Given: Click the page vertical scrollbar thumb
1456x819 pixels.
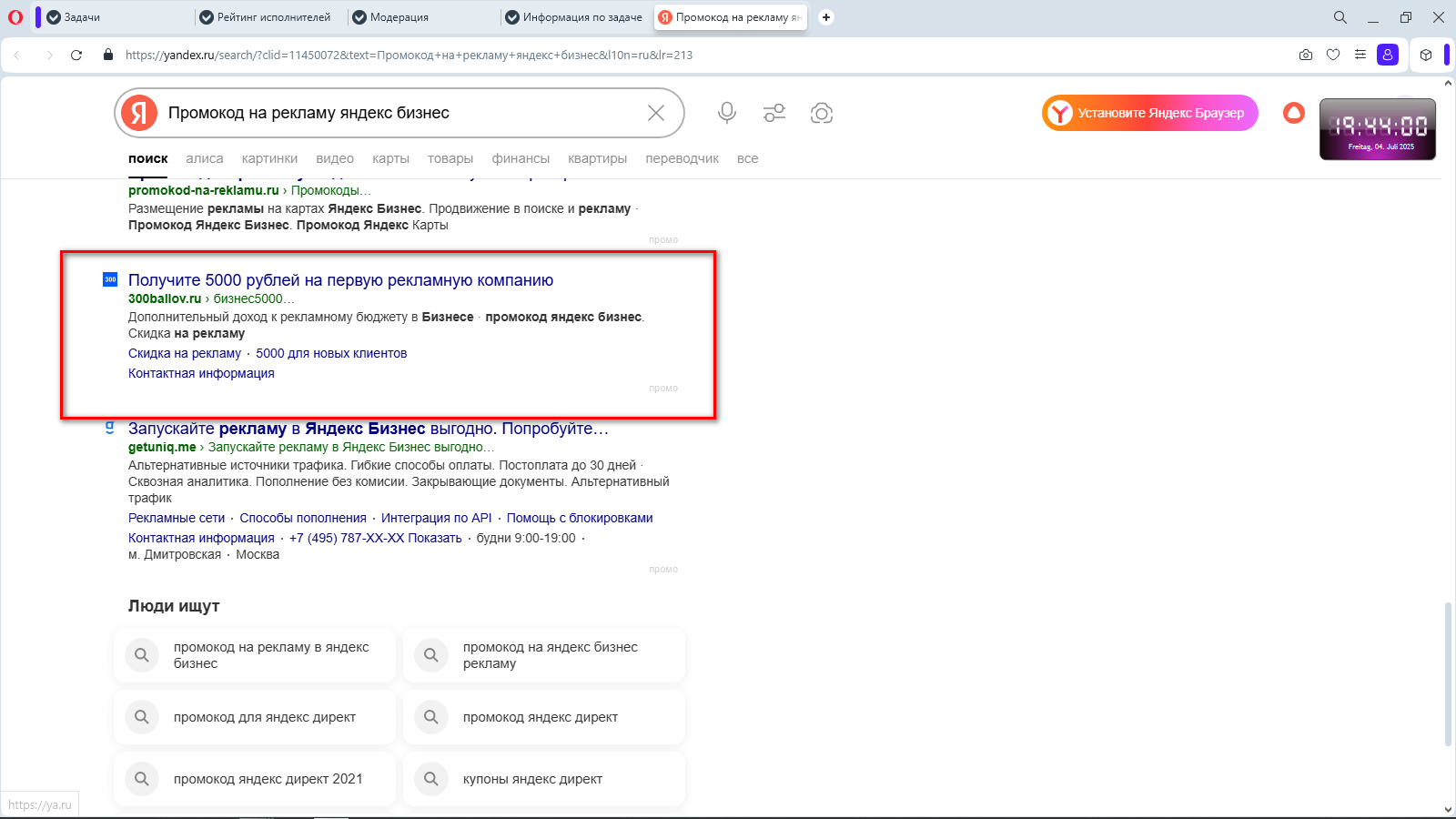Looking at the screenshot, I should [1448, 674].
